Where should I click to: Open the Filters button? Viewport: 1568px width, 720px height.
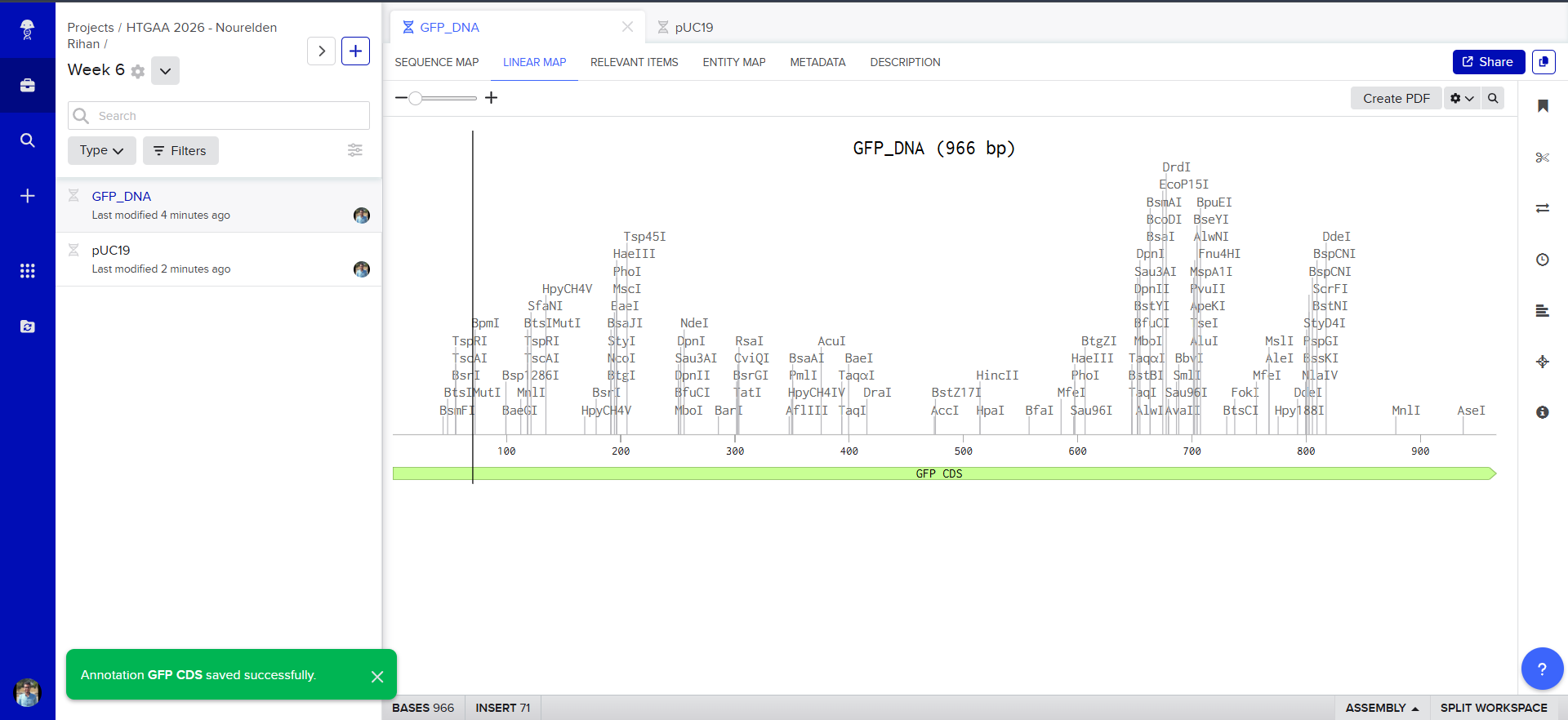(180, 150)
